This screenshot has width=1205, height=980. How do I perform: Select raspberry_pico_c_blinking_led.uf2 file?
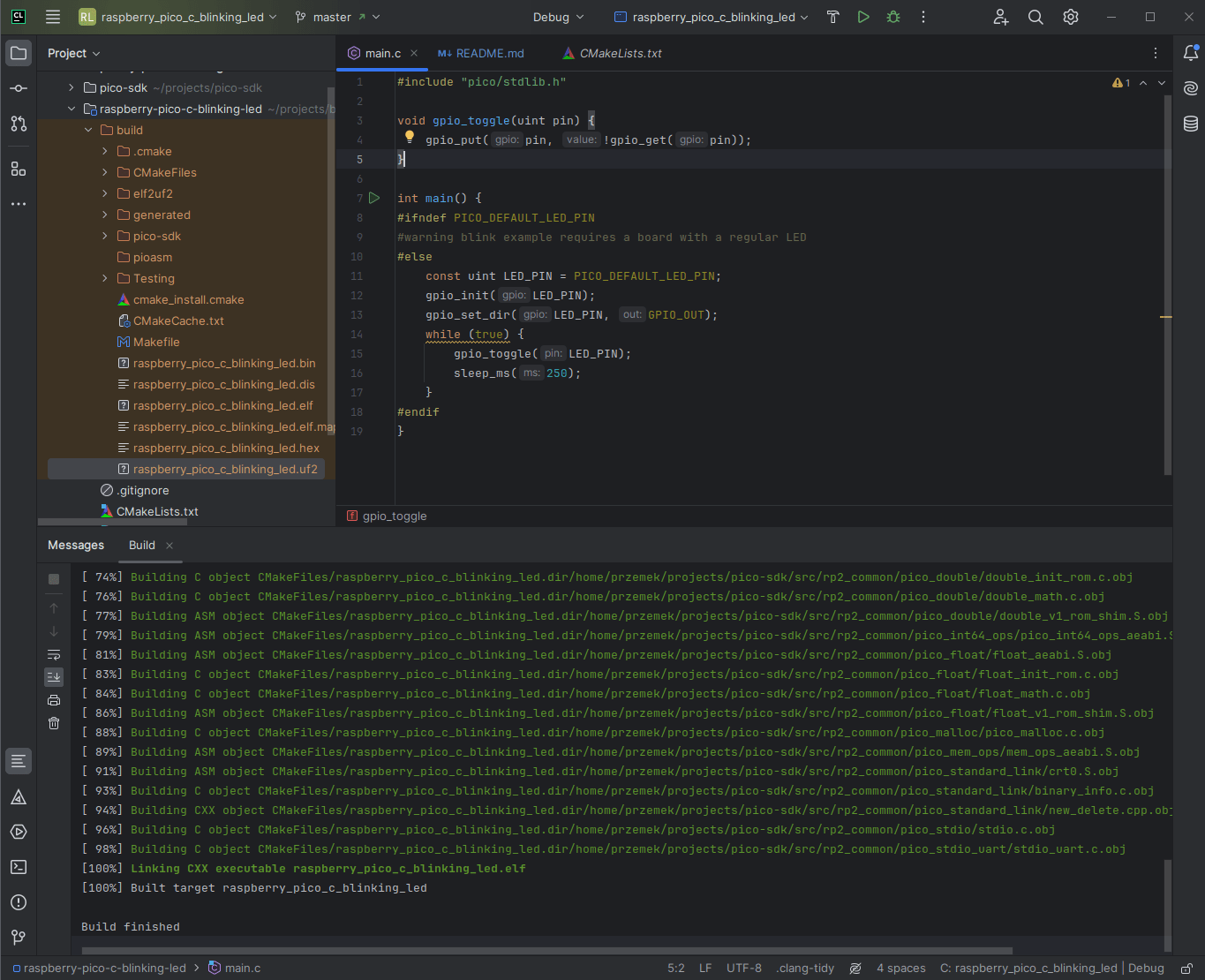[x=186, y=469]
